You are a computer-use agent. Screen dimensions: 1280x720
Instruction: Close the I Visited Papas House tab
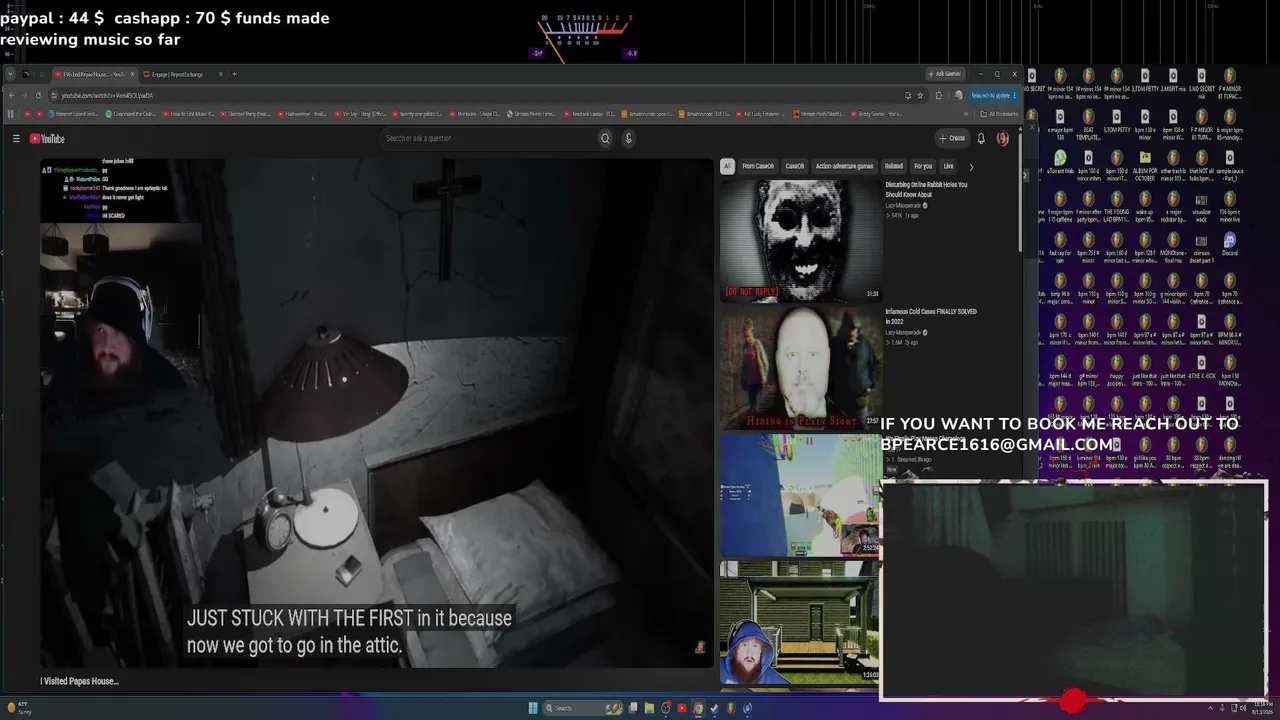pyautogui.click(x=131, y=74)
